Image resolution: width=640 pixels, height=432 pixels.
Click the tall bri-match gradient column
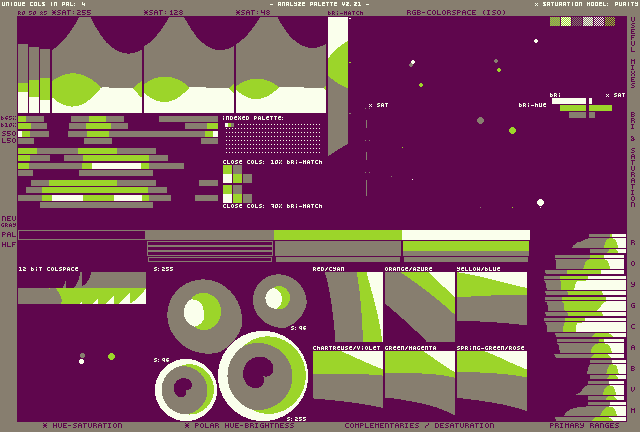(338, 86)
